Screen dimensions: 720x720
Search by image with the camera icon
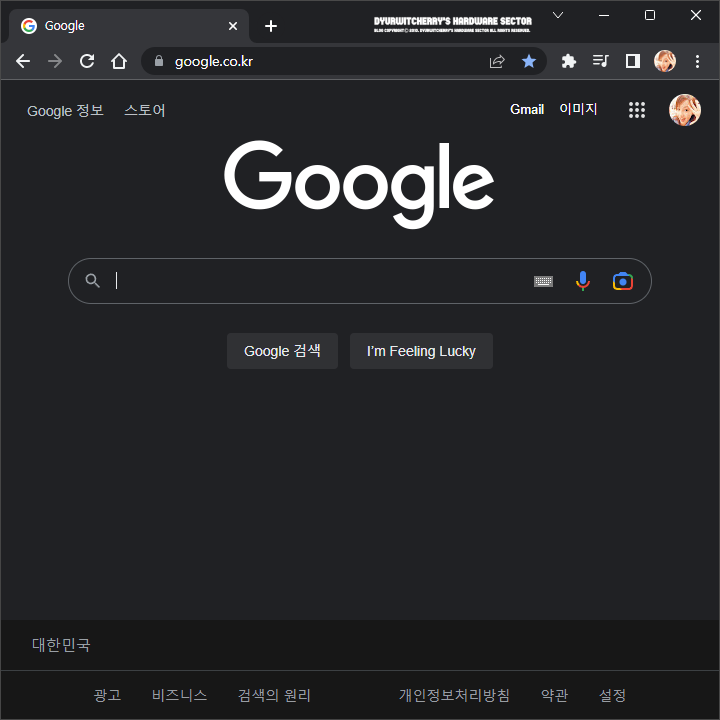[x=623, y=281]
